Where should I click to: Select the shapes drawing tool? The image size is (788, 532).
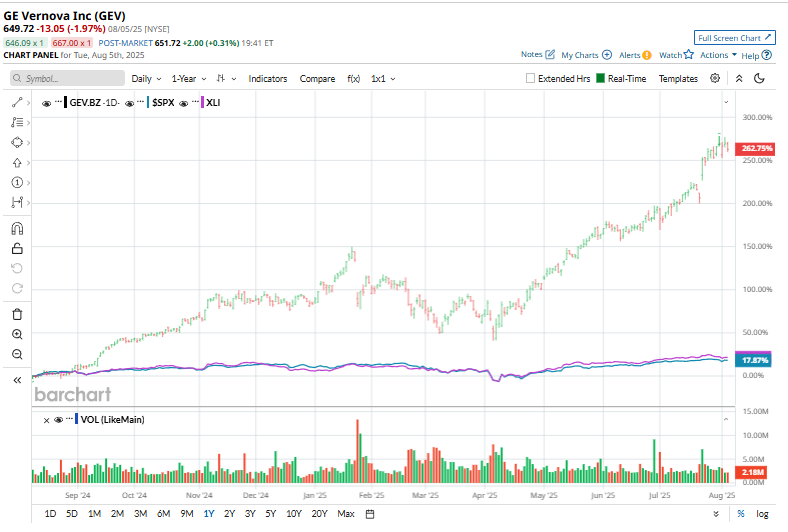click(17, 143)
